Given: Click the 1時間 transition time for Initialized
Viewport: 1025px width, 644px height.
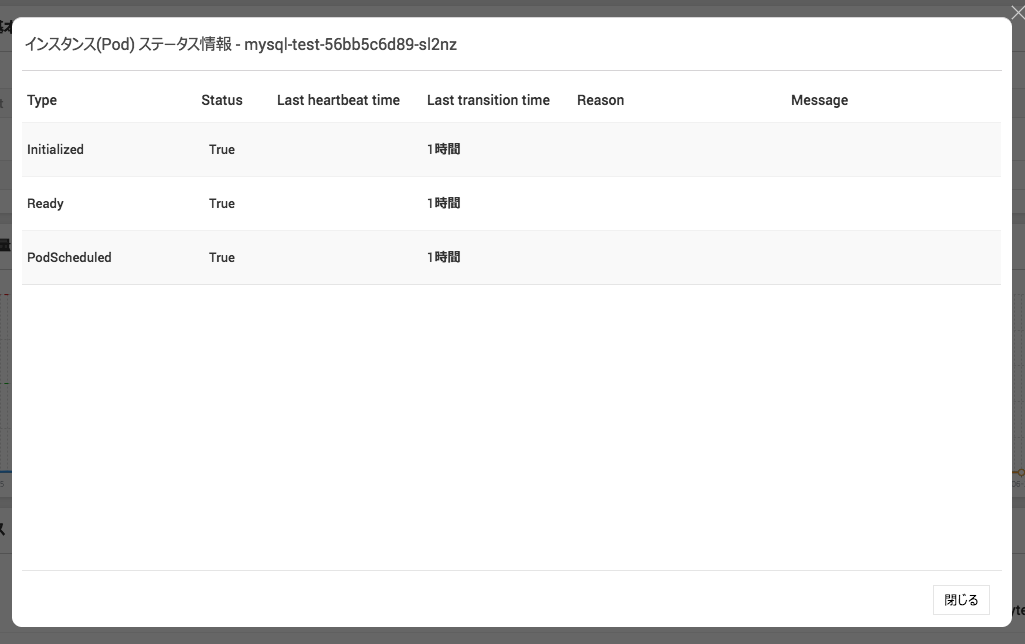Looking at the screenshot, I should (444, 150).
